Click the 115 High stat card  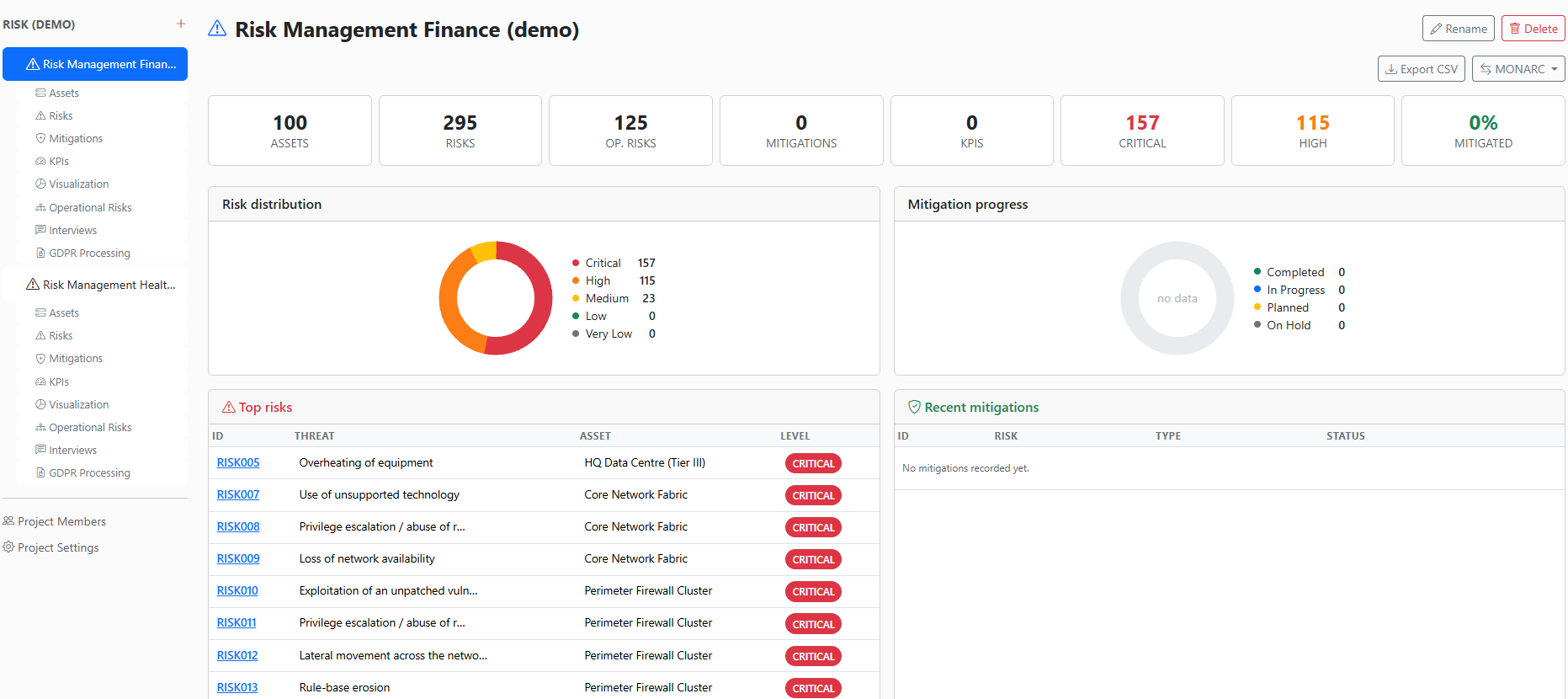[x=1313, y=131]
